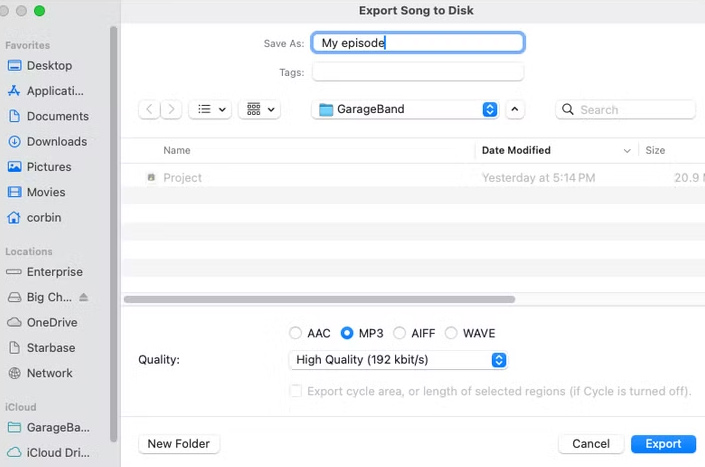Click the Project file icon
The width and height of the screenshot is (705, 467).
[x=152, y=178]
